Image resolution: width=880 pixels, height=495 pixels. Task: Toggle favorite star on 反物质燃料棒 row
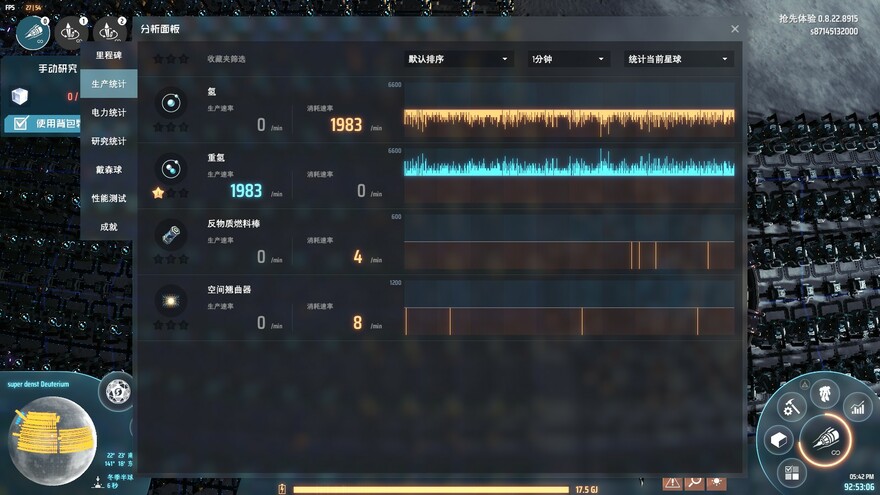(158, 258)
